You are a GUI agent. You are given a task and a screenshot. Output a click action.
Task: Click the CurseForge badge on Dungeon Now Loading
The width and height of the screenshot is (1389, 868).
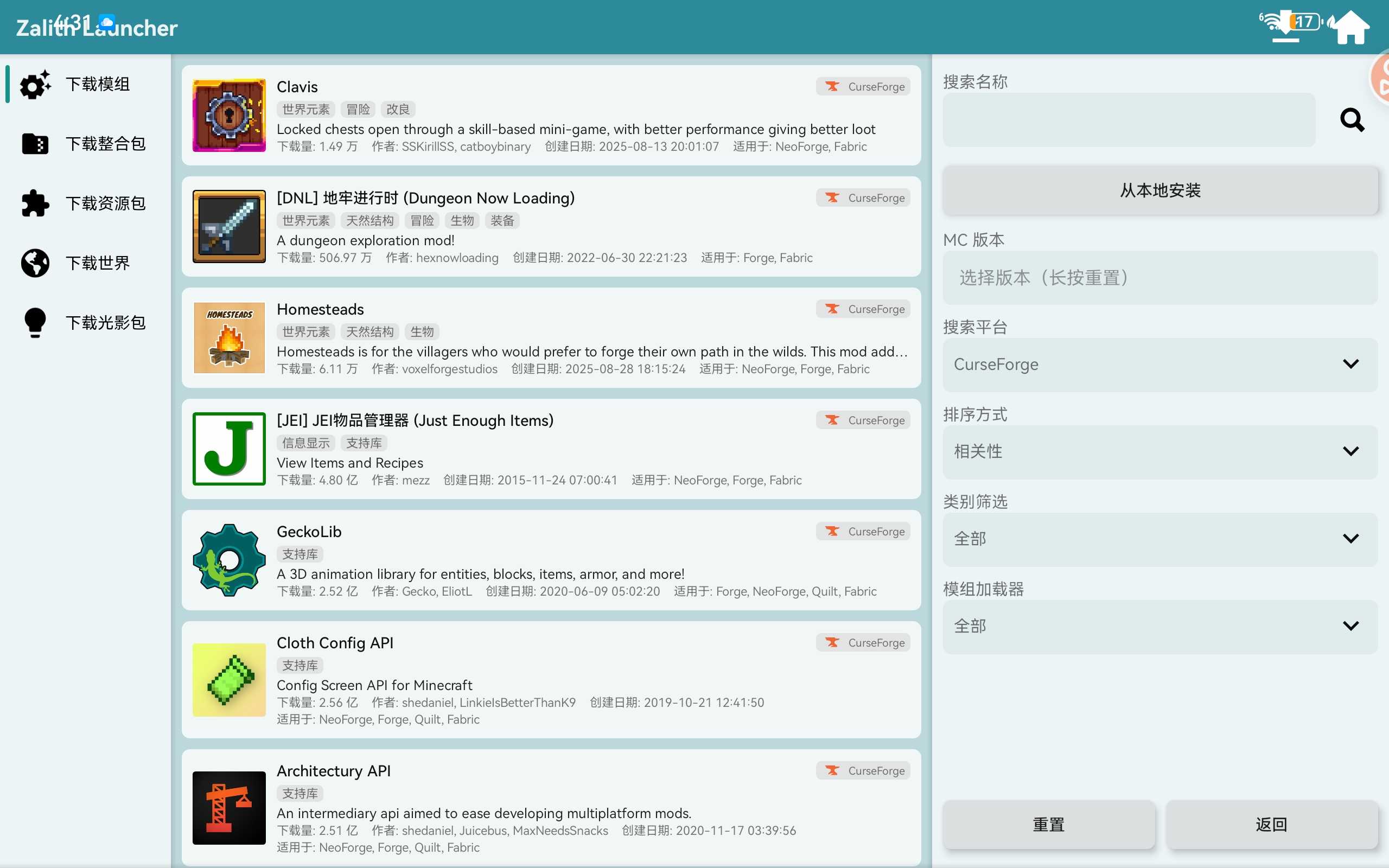(863, 198)
